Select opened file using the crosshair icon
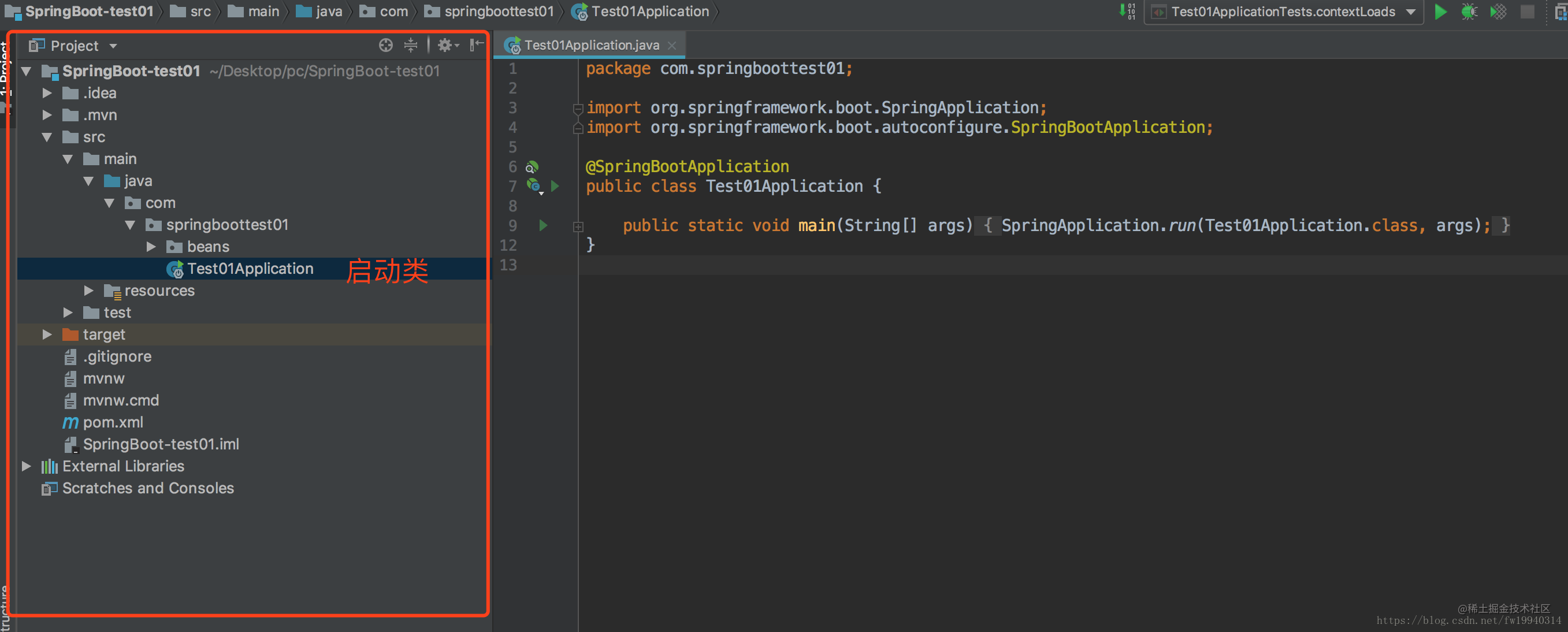 [386, 45]
